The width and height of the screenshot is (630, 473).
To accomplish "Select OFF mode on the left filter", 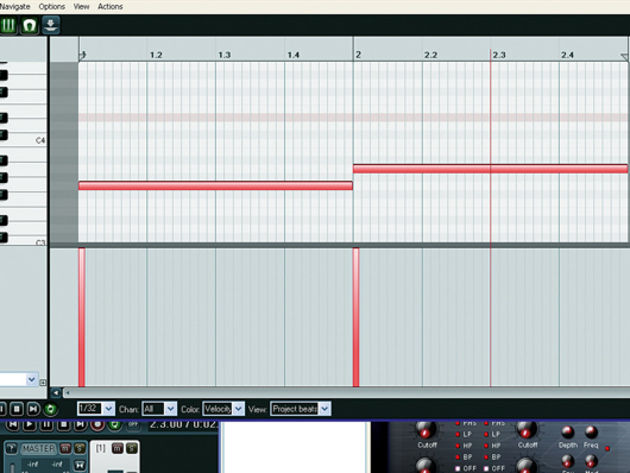I will pos(458,469).
